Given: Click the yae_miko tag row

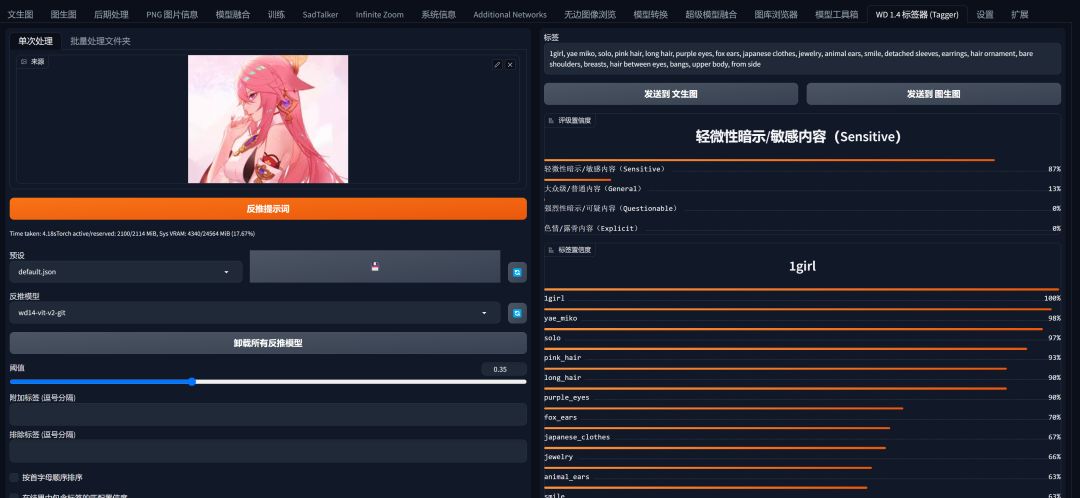Looking at the screenshot, I should [x=802, y=315].
